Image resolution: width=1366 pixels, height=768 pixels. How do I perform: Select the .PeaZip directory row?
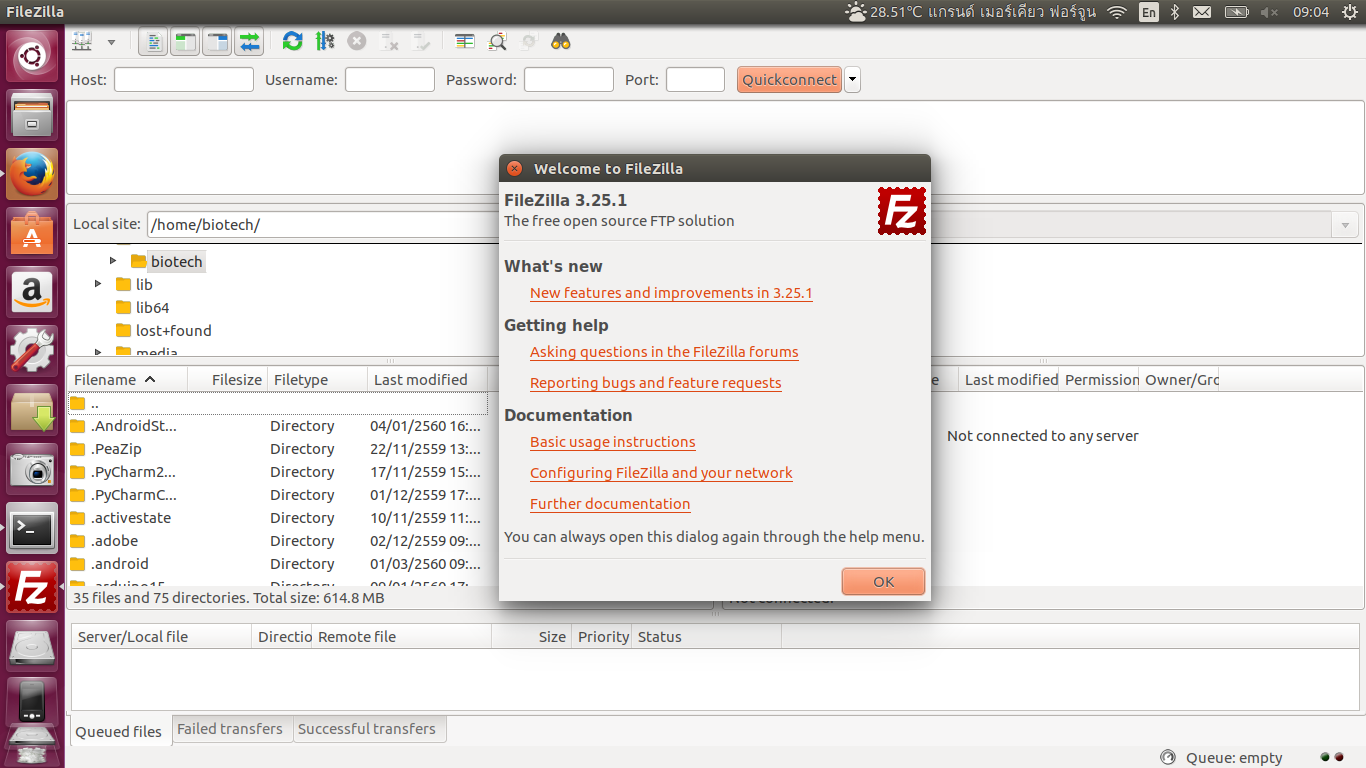pos(277,449)
